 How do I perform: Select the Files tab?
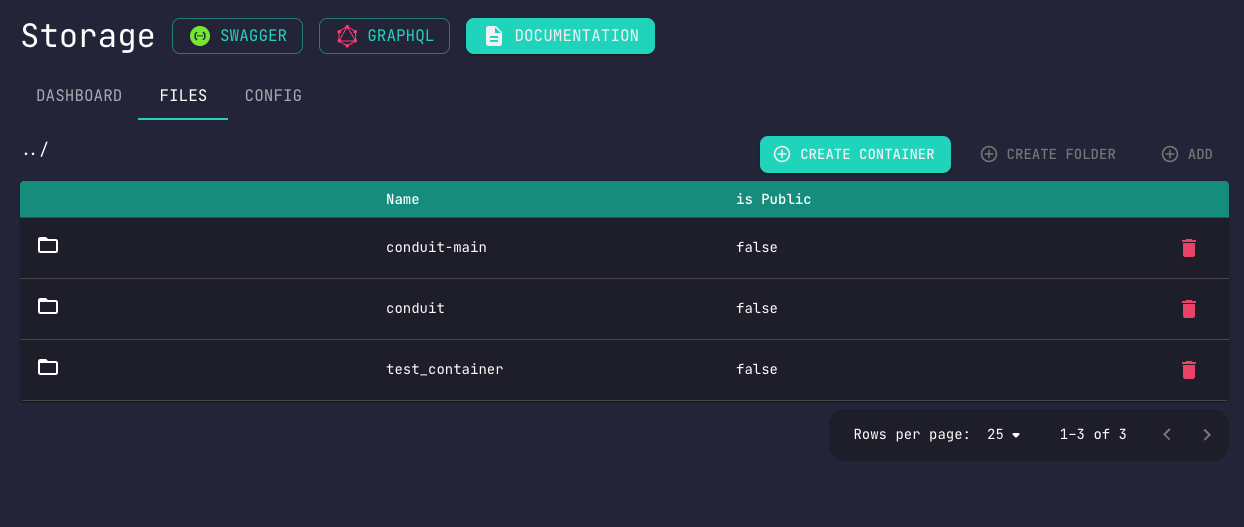point(183,96)
